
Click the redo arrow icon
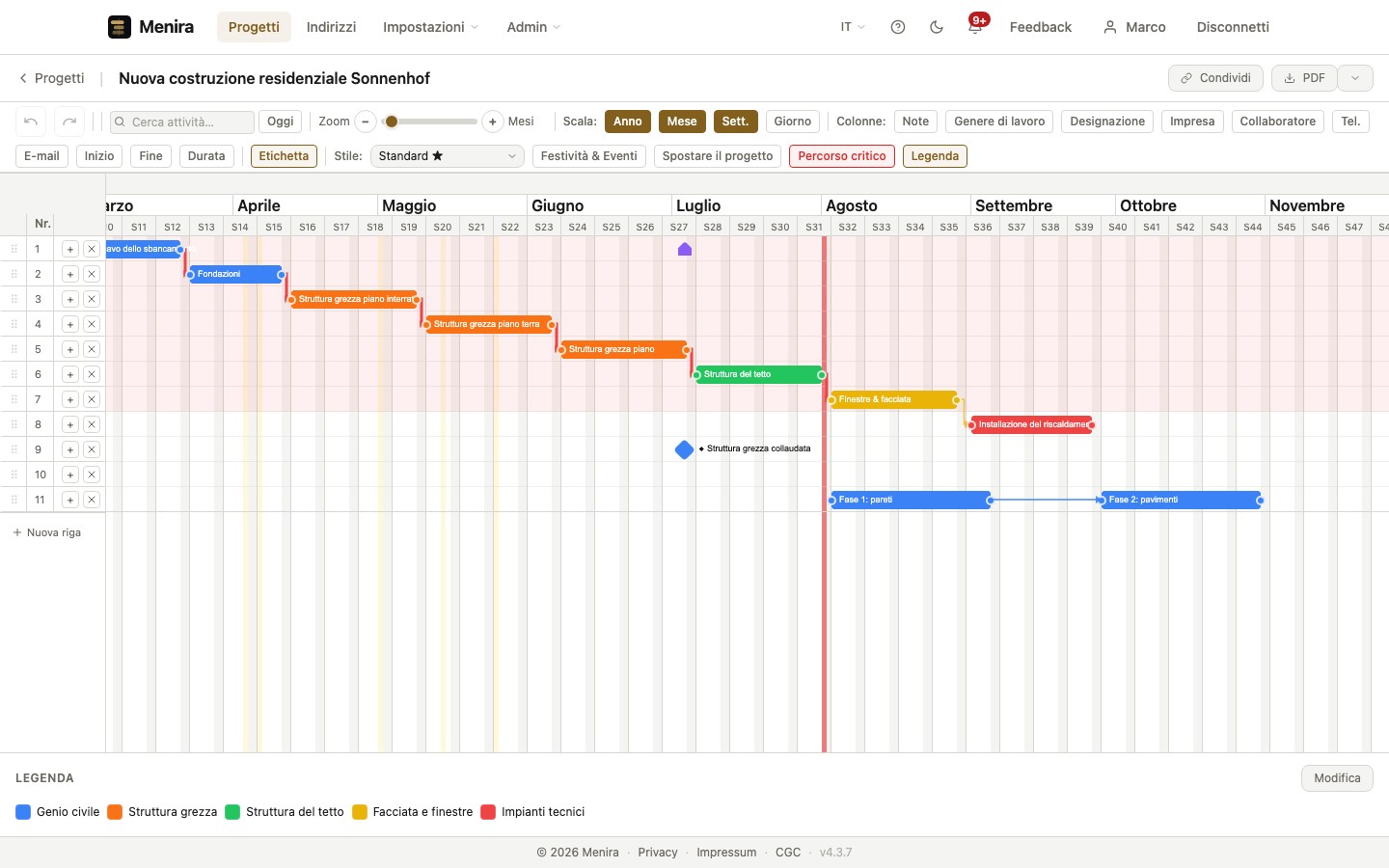(69, 122)
